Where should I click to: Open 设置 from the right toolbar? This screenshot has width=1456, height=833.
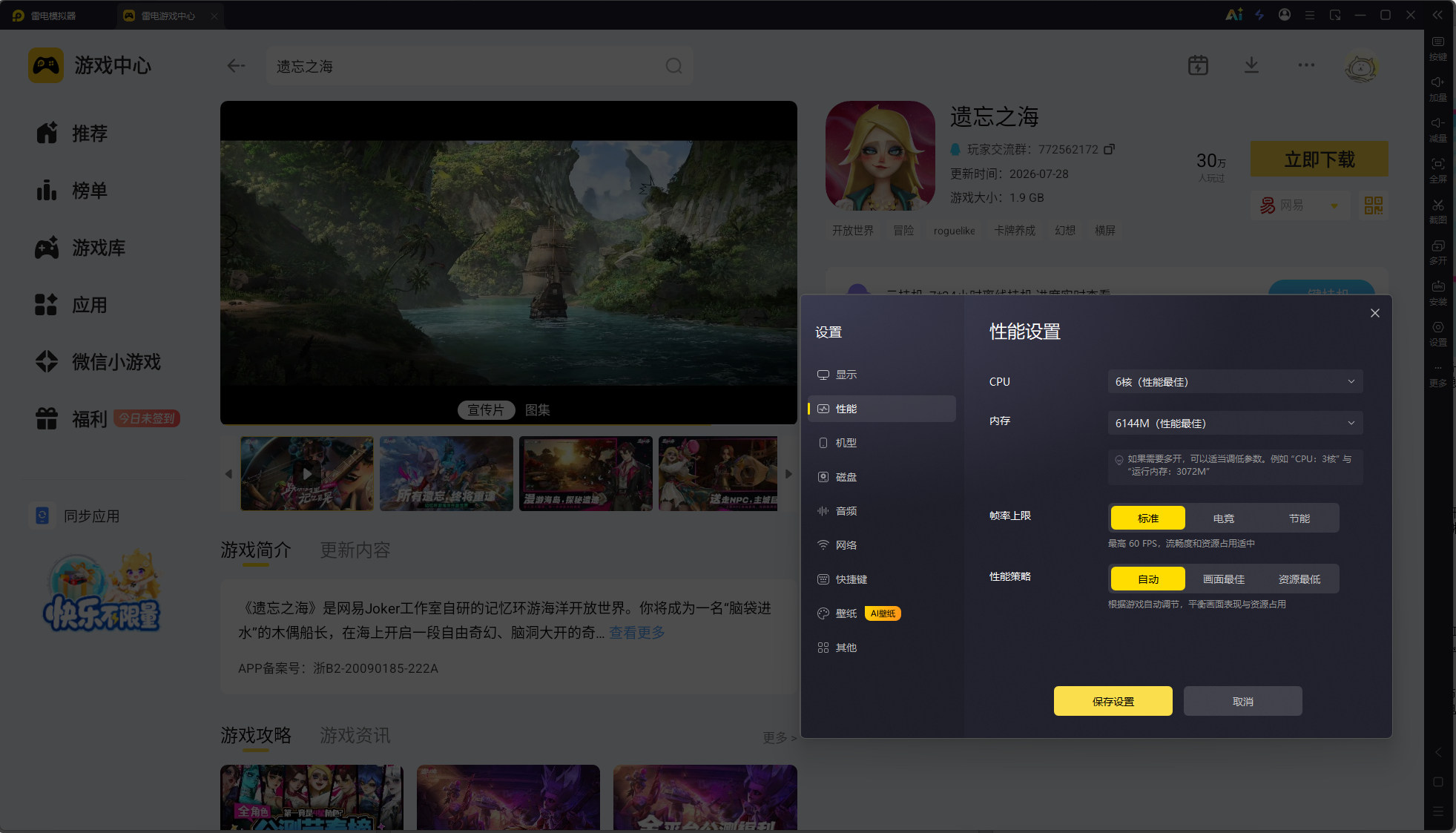point(1438,334)
